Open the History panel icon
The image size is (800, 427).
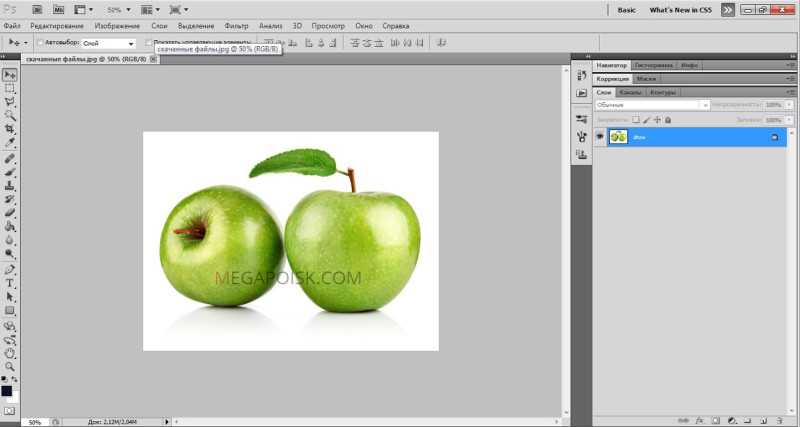click(x=582, y=76)
